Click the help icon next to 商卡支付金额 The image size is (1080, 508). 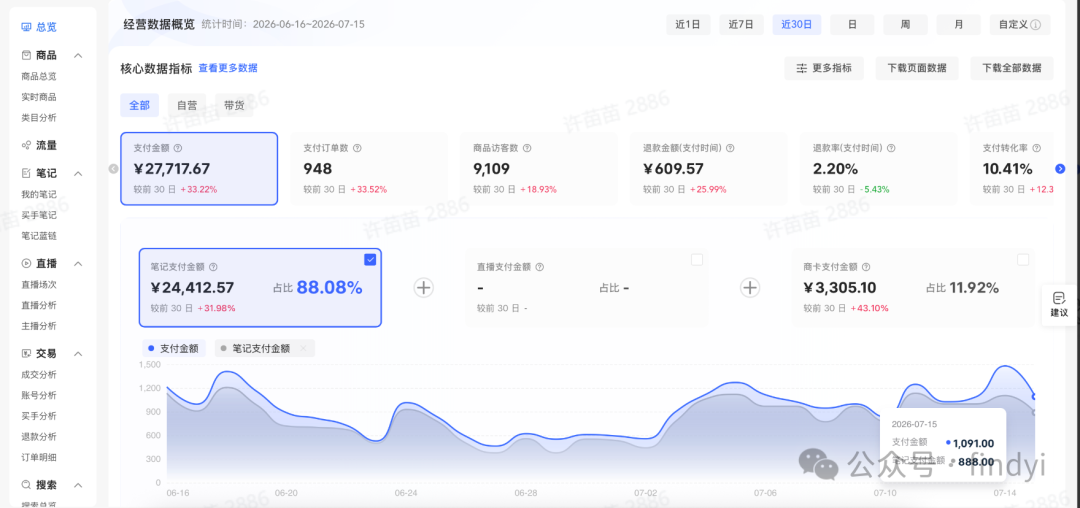tap(866, 267)
